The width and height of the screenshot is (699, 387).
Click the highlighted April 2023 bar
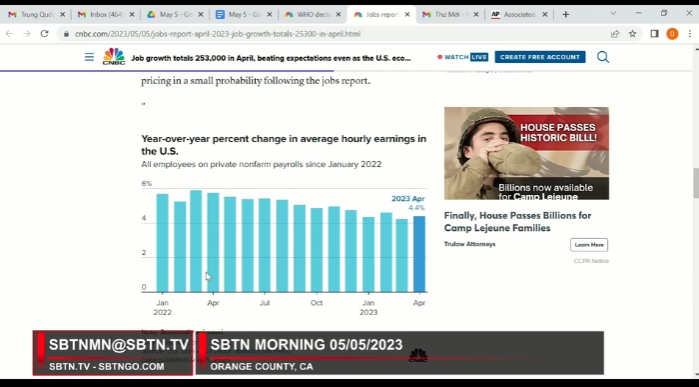[419, 254]
